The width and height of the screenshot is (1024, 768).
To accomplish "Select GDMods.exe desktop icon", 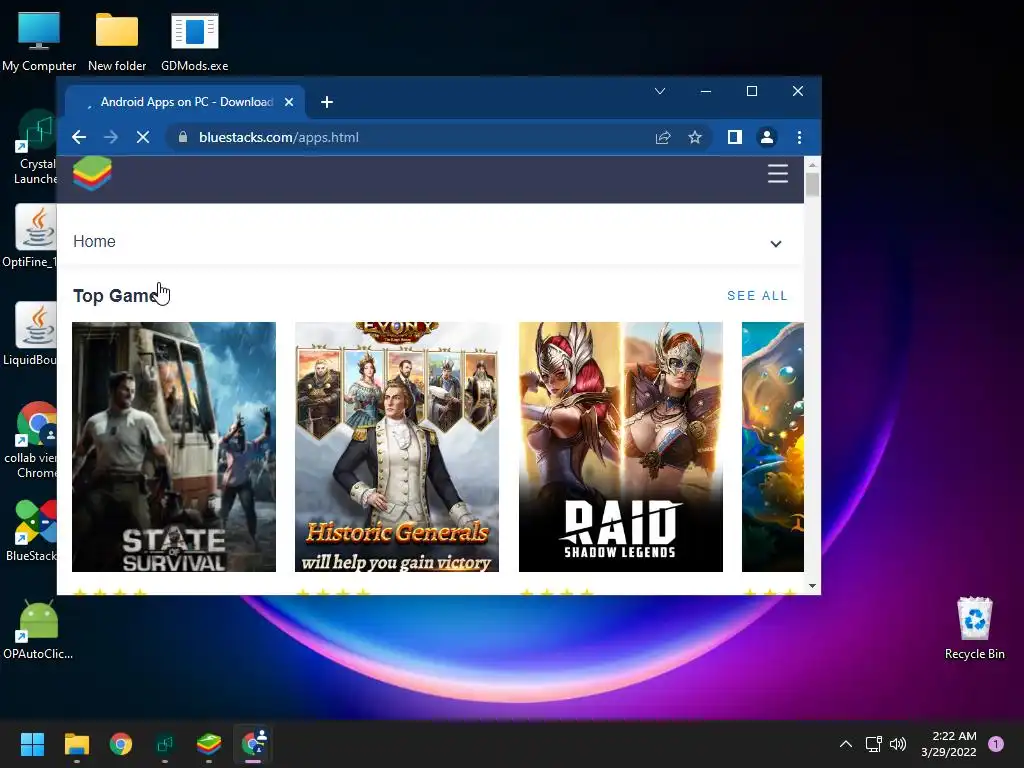I will pyautogui.click(x=195, y=41).
